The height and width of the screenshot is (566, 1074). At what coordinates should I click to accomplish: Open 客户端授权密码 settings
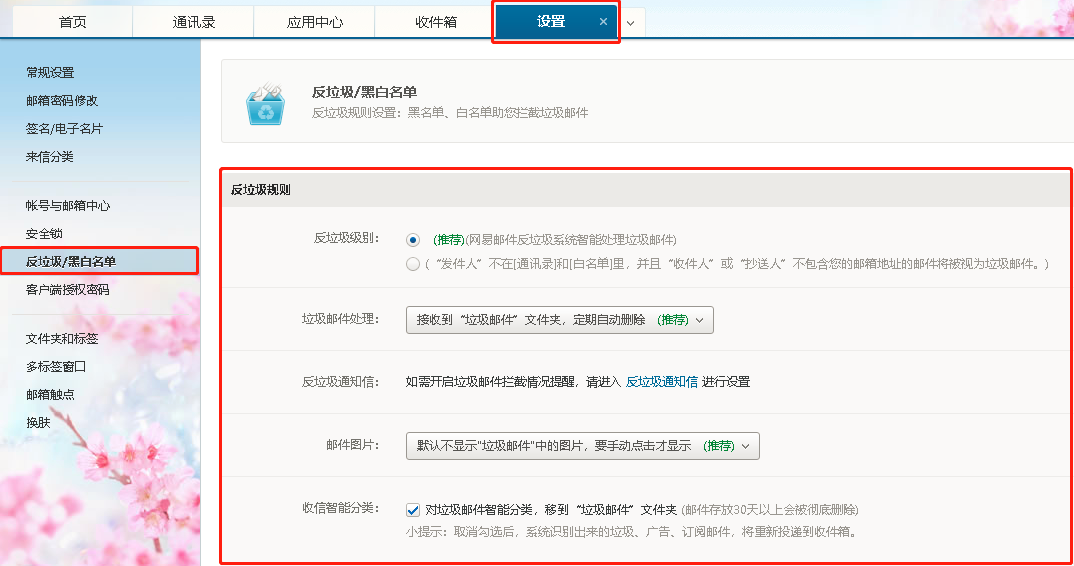67,290
